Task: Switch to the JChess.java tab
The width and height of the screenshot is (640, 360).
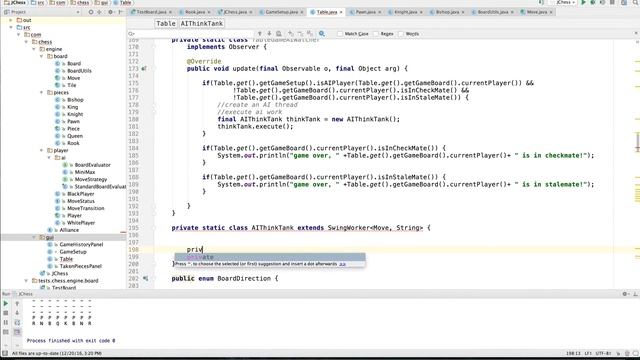Action: [235, 12]
